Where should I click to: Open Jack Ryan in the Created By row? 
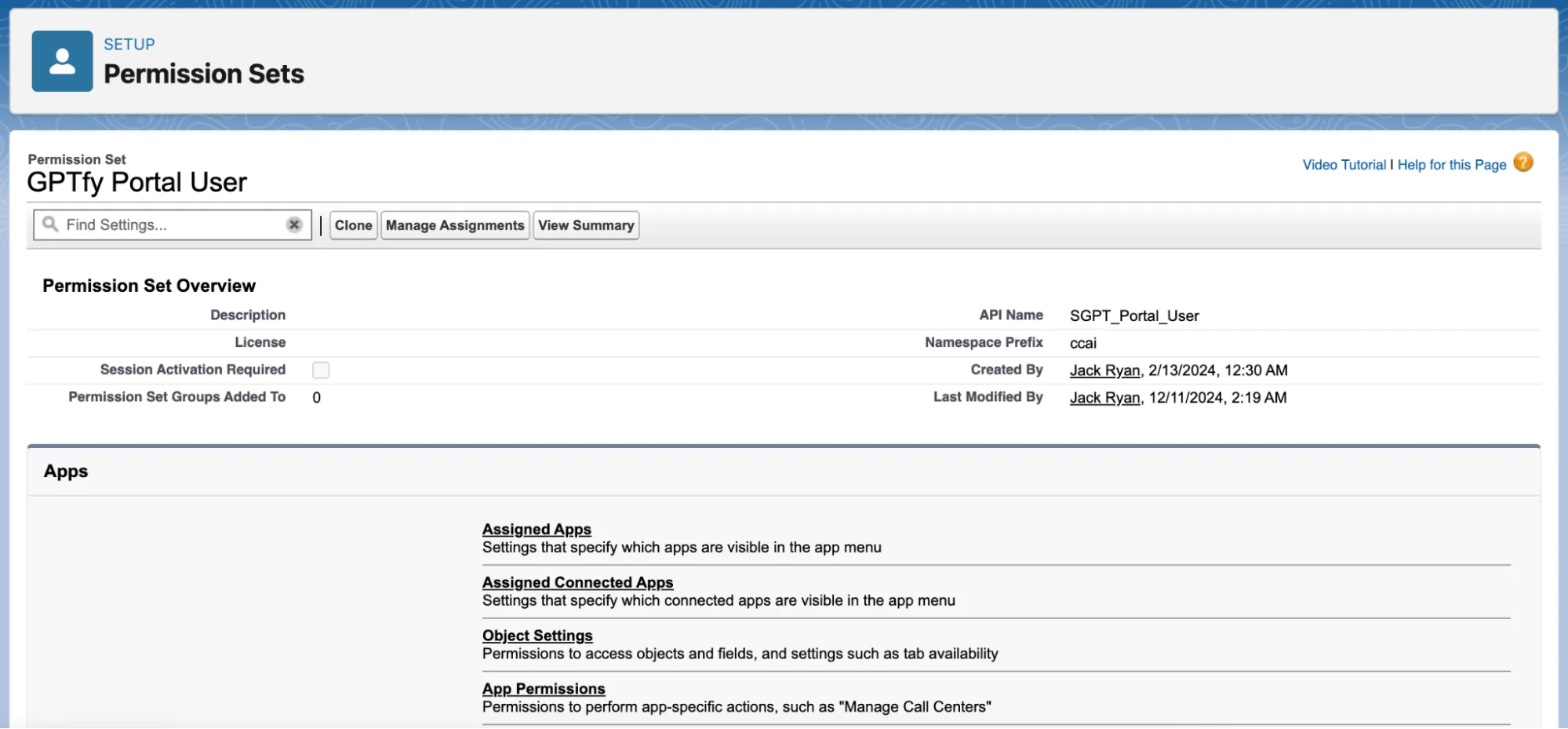click(x=1104, y=370)
